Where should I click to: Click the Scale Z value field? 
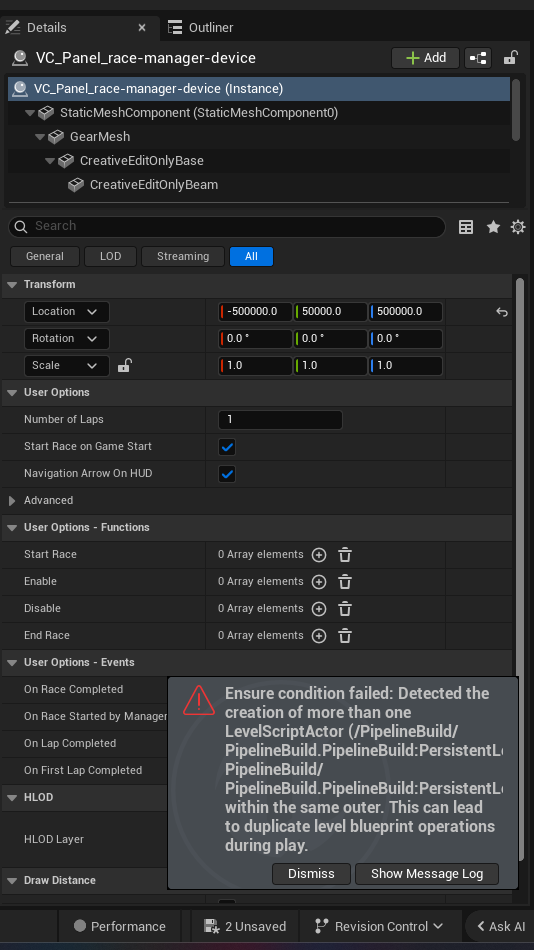point(406,365)
